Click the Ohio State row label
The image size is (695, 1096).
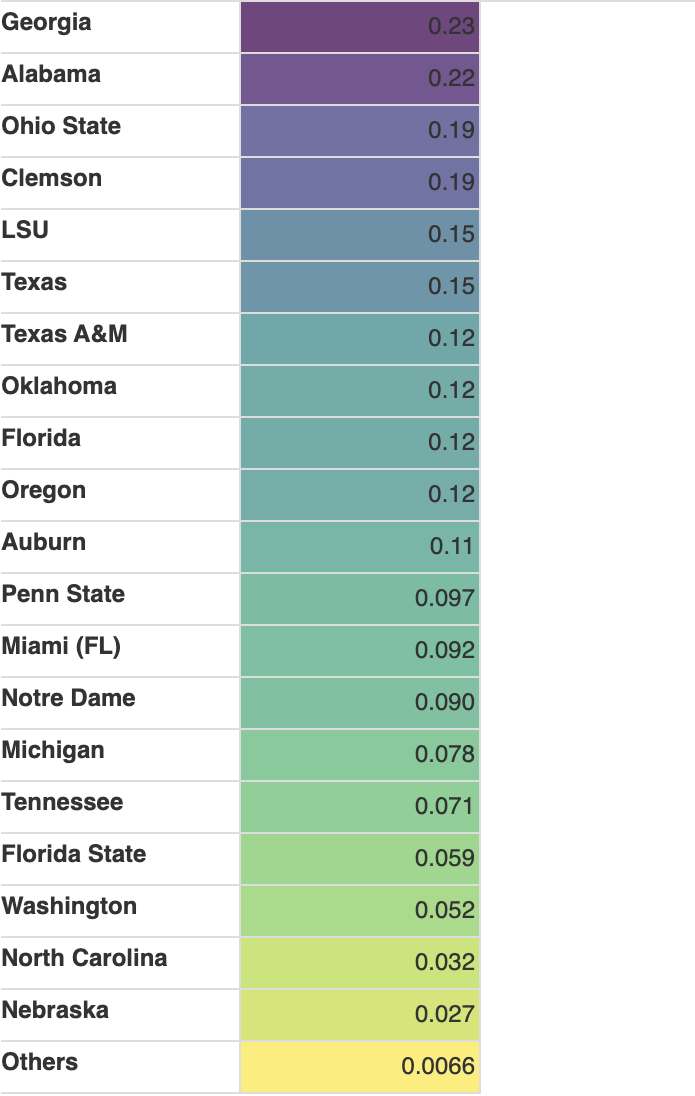click(61, 127)
